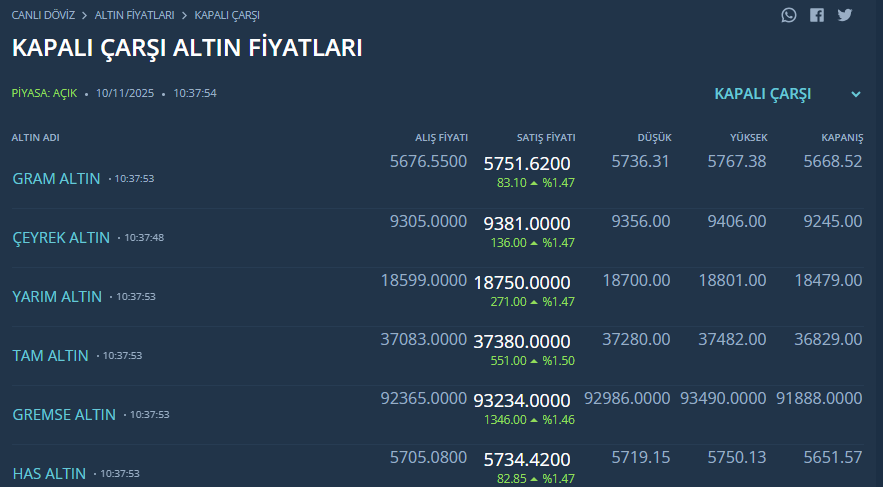Image resolution: width=883 pixels, height=487 pixels.
Task: Open GREMSE ALTIN details
Action: click(64, 415)
